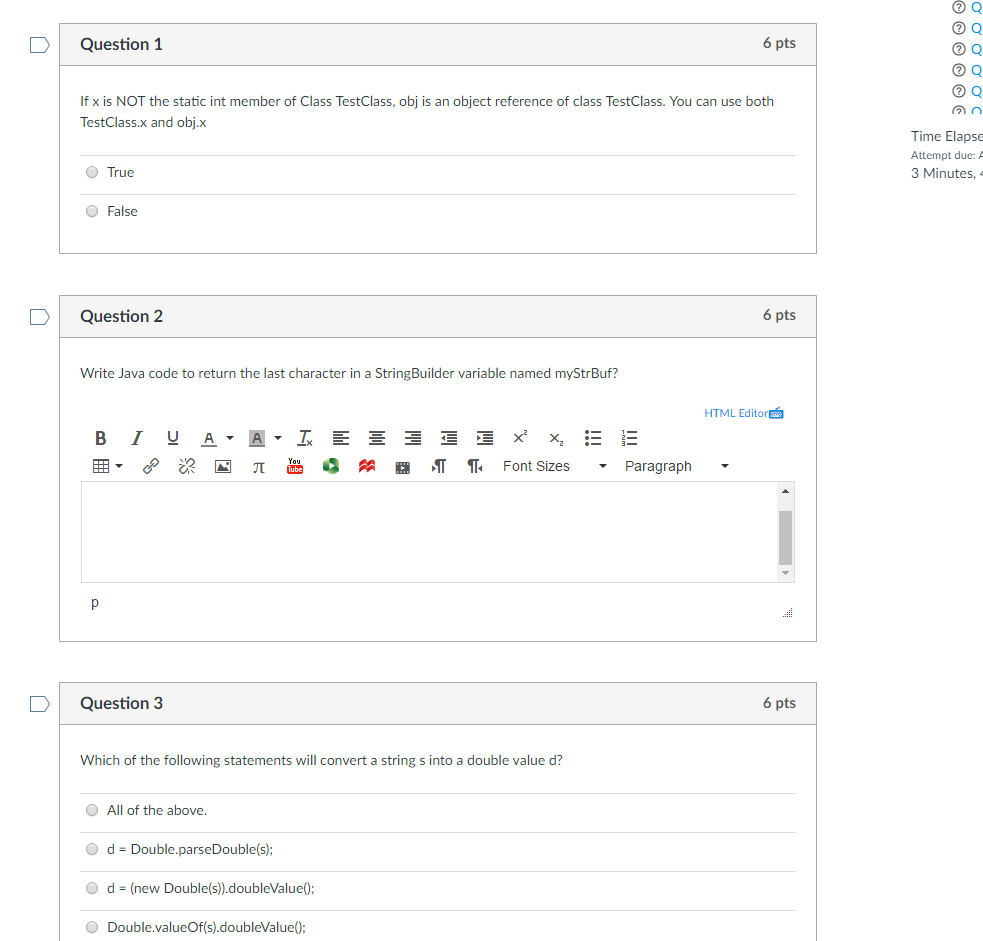
Task: Select True for Question 1
Action: point(92,172)
